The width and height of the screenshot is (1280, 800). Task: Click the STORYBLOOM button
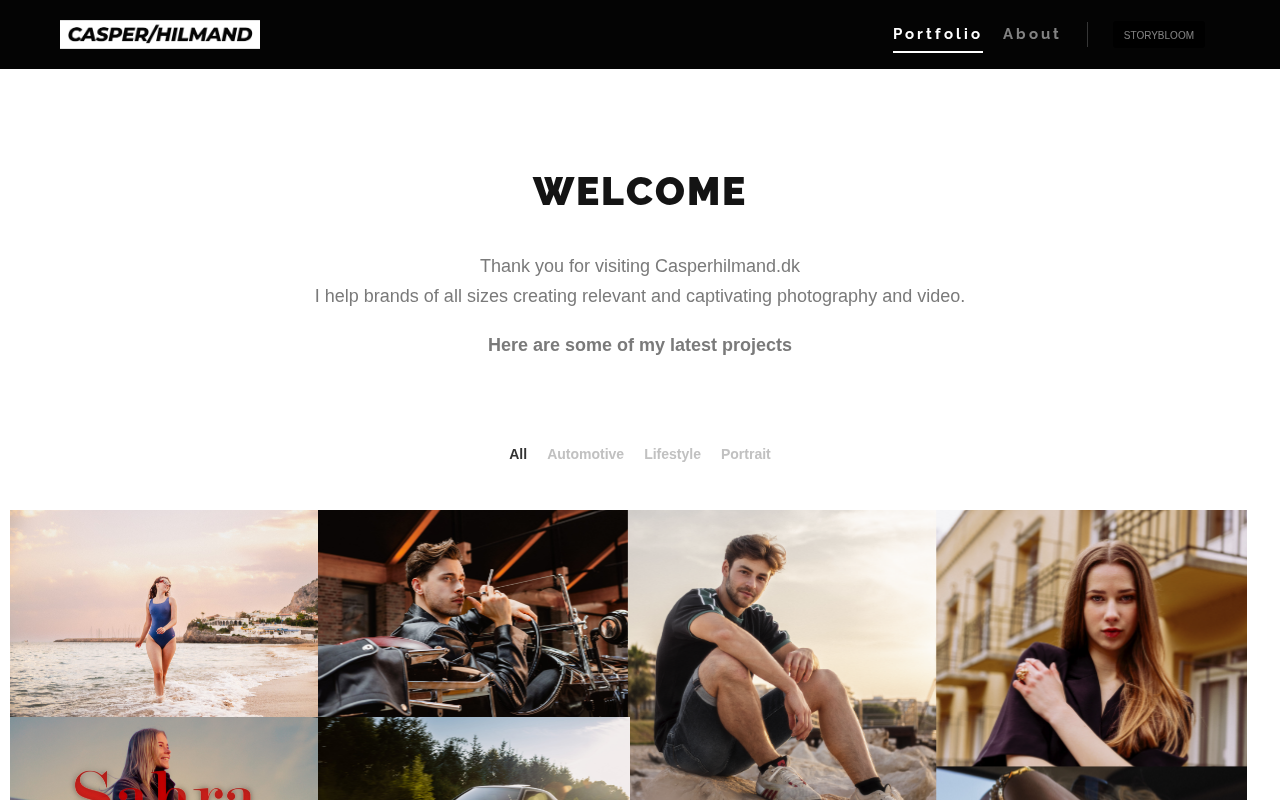click(1159, 35)
